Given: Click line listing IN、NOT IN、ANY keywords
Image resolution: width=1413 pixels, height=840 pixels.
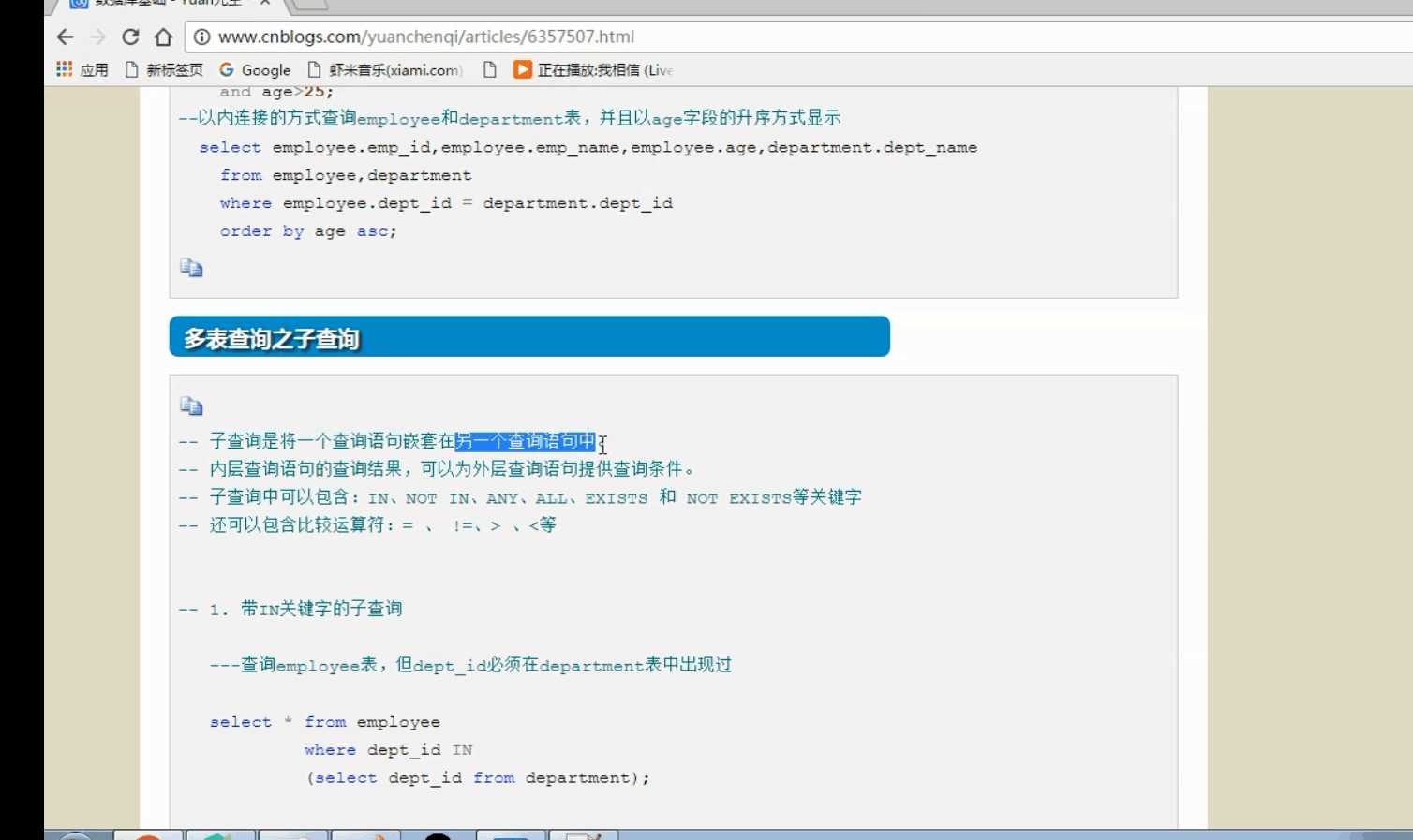Looking at the screenshot, I should (520, 497).
